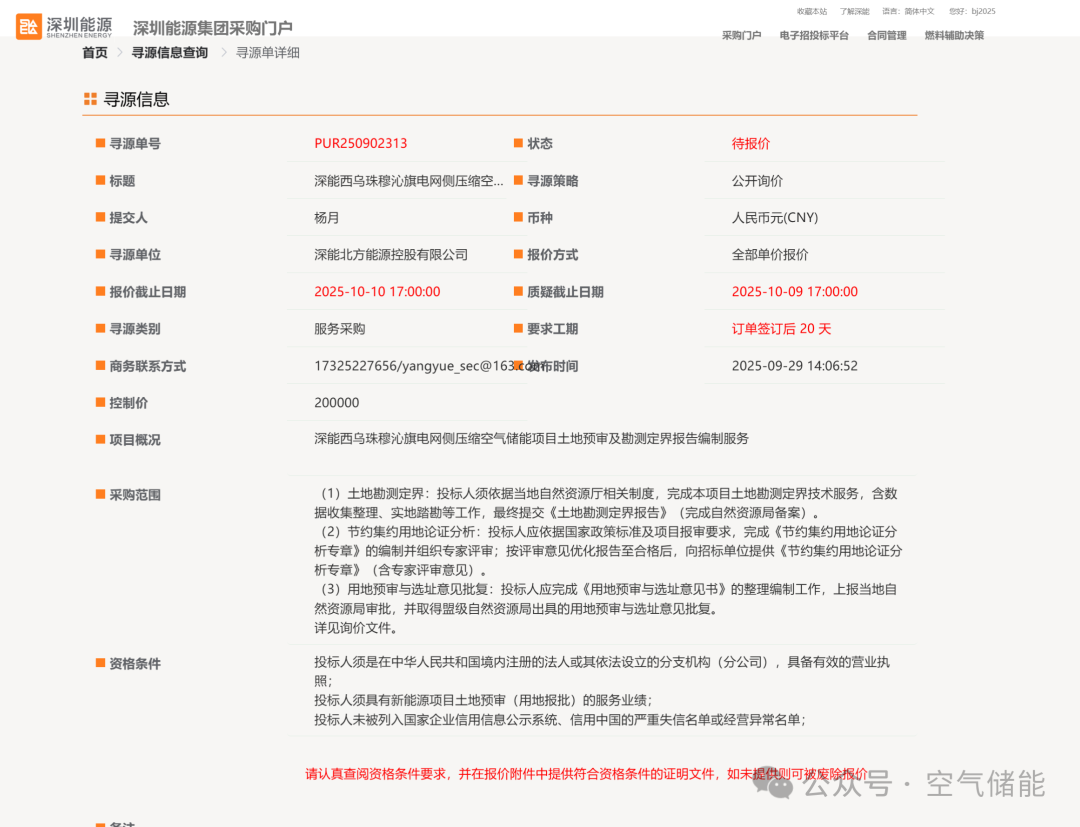1080x827 pixels.
Task: Click 寻源单详细 in the breadcrumb
Action: pos(267,53)
